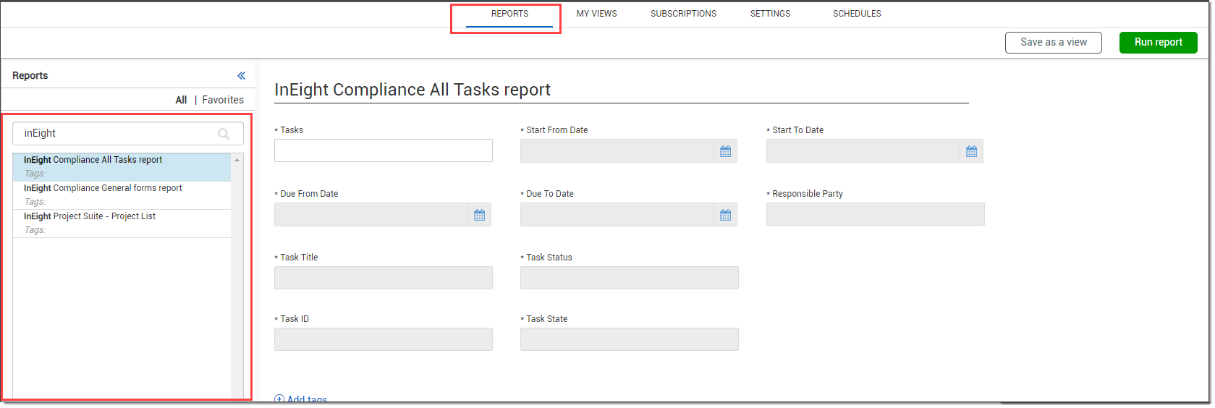Collapse the Reports side panel
Viewport: 1215px width, 408px height.
pos(241,75)
